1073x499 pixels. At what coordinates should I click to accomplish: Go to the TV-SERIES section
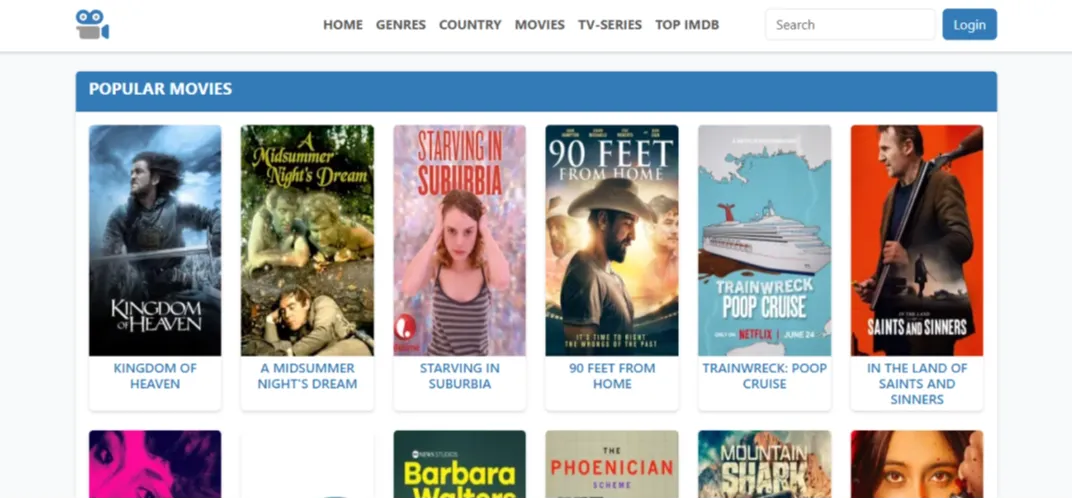pyautogui.click(x=610, y=25)
